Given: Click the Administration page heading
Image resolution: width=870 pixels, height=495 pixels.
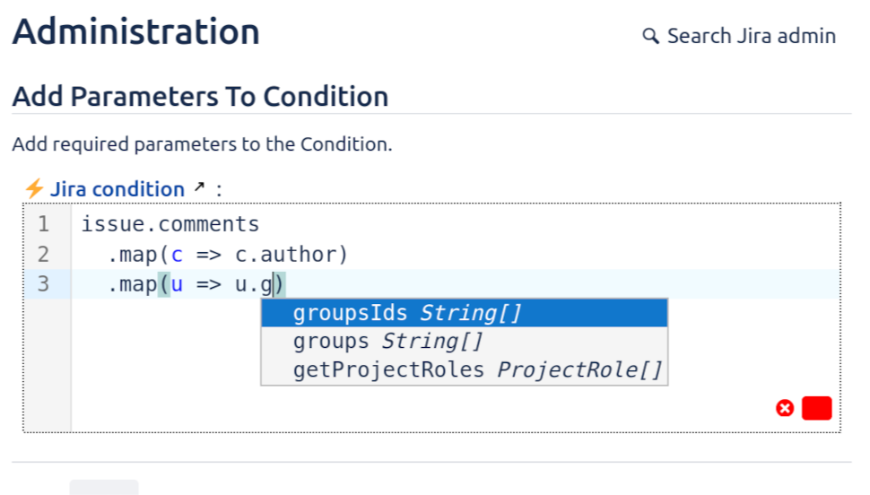Looking at the screenshot, I should coord(136,32).
